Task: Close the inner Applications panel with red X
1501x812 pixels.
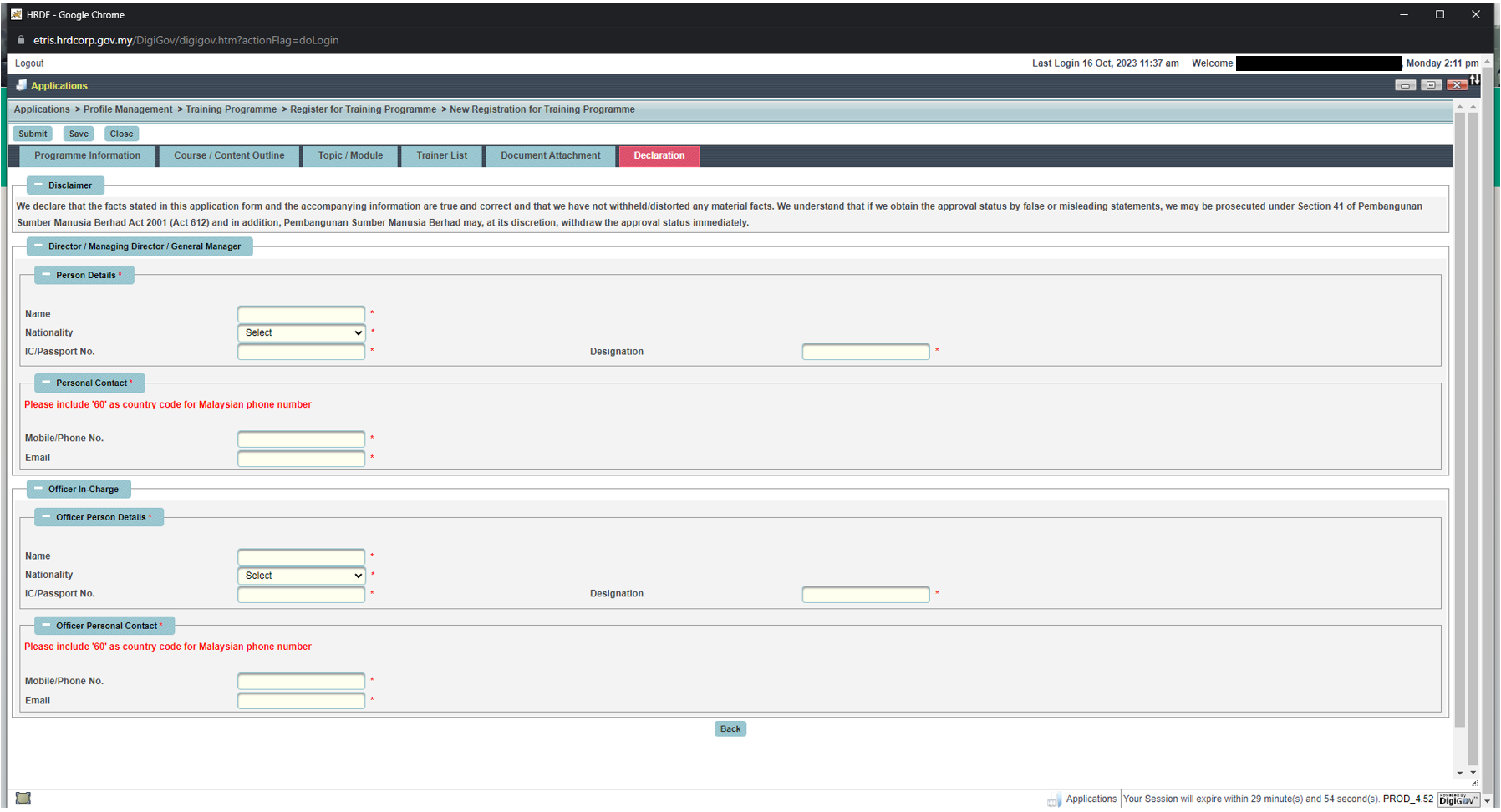Action: [x=1457, y=85]
